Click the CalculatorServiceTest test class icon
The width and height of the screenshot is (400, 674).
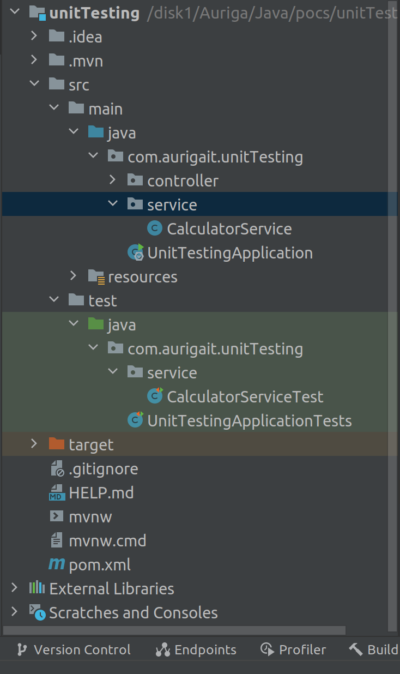(155, 396)
